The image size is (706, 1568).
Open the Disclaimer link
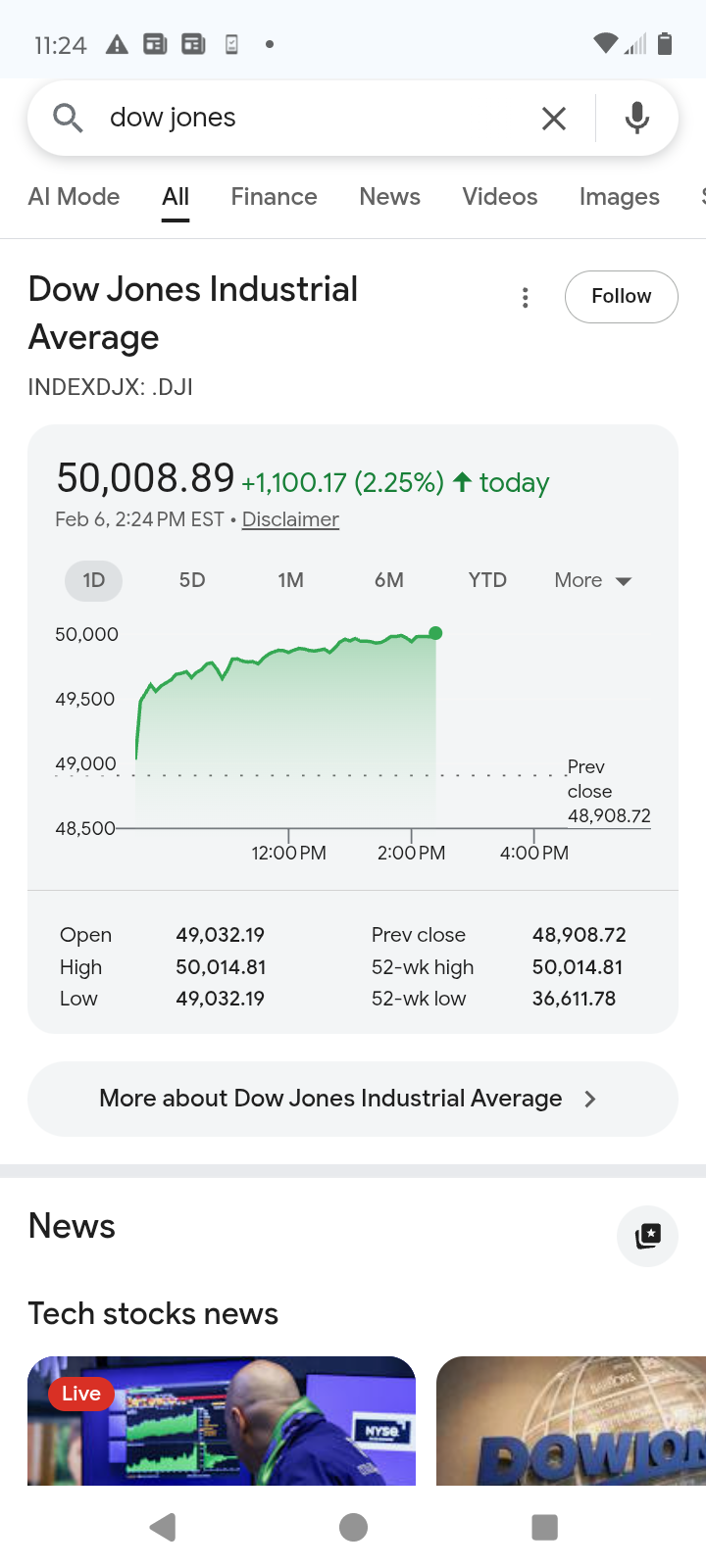coord(290,519)
